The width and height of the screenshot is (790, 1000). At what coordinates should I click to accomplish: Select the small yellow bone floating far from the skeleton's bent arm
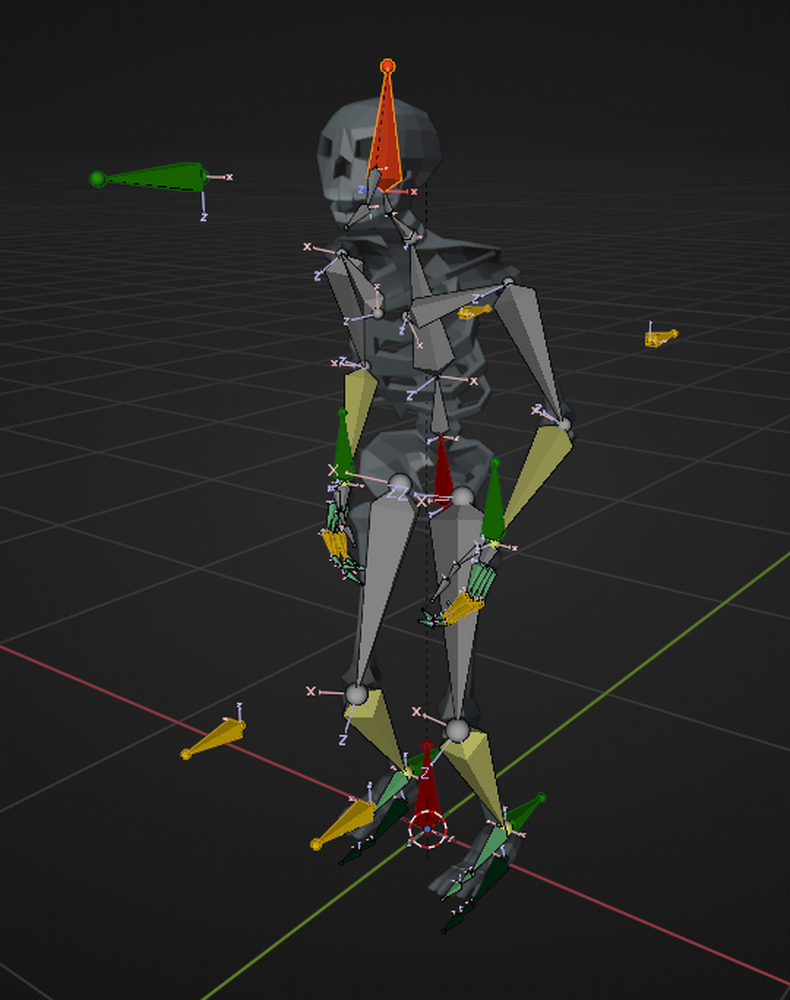point(661,337)
